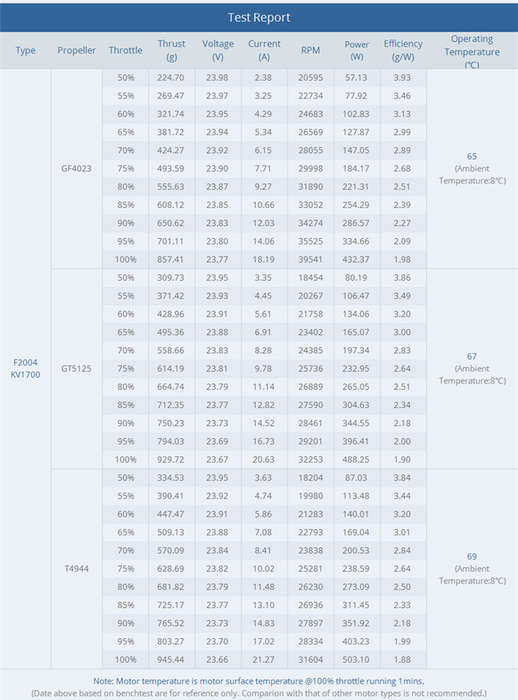Select the Thrust (g) column header

171,50
